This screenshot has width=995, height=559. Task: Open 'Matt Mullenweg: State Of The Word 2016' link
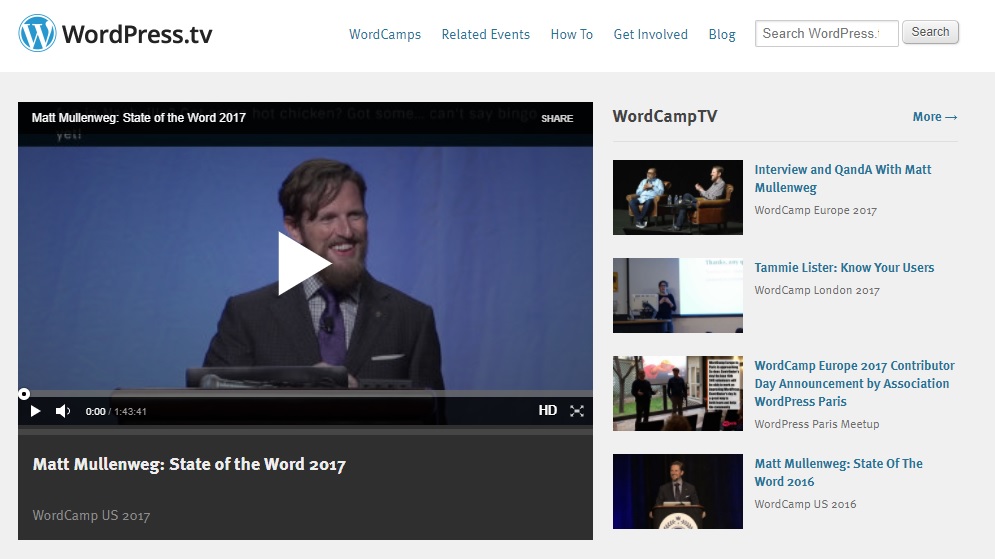coord(838,473)
